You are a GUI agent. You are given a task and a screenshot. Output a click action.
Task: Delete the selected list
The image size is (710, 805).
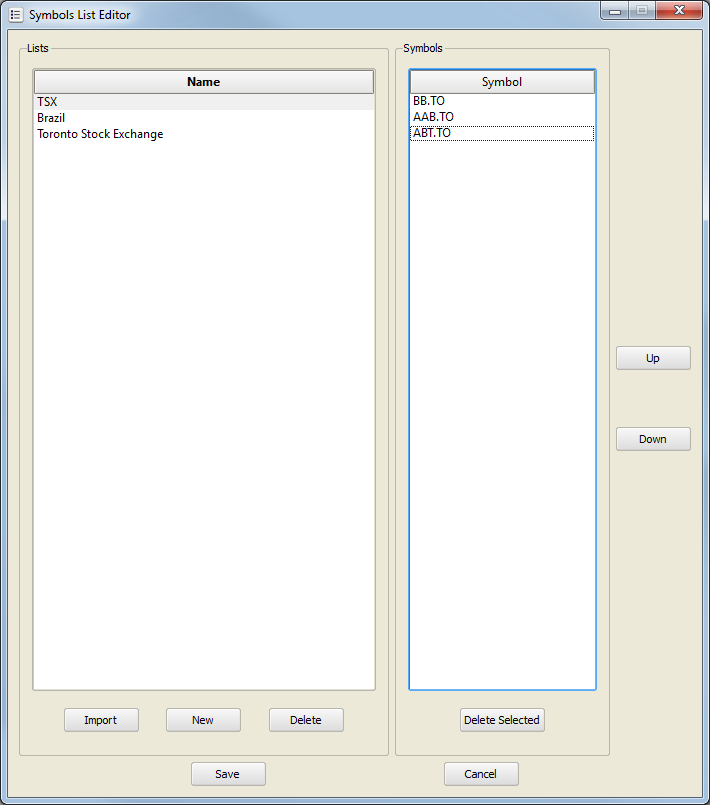pyautogui.click(x=306, y=720)
